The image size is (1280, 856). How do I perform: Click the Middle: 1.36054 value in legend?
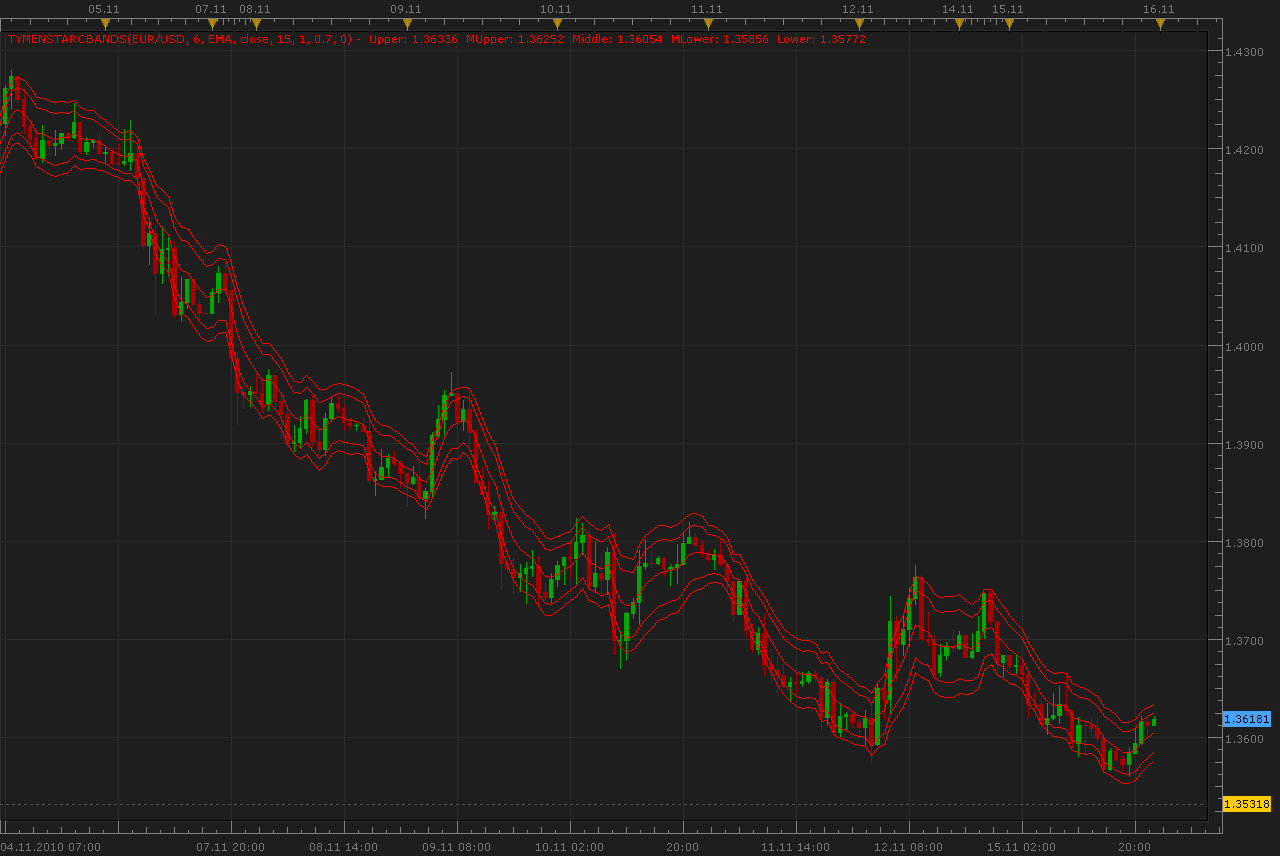(x=617, y=40)
